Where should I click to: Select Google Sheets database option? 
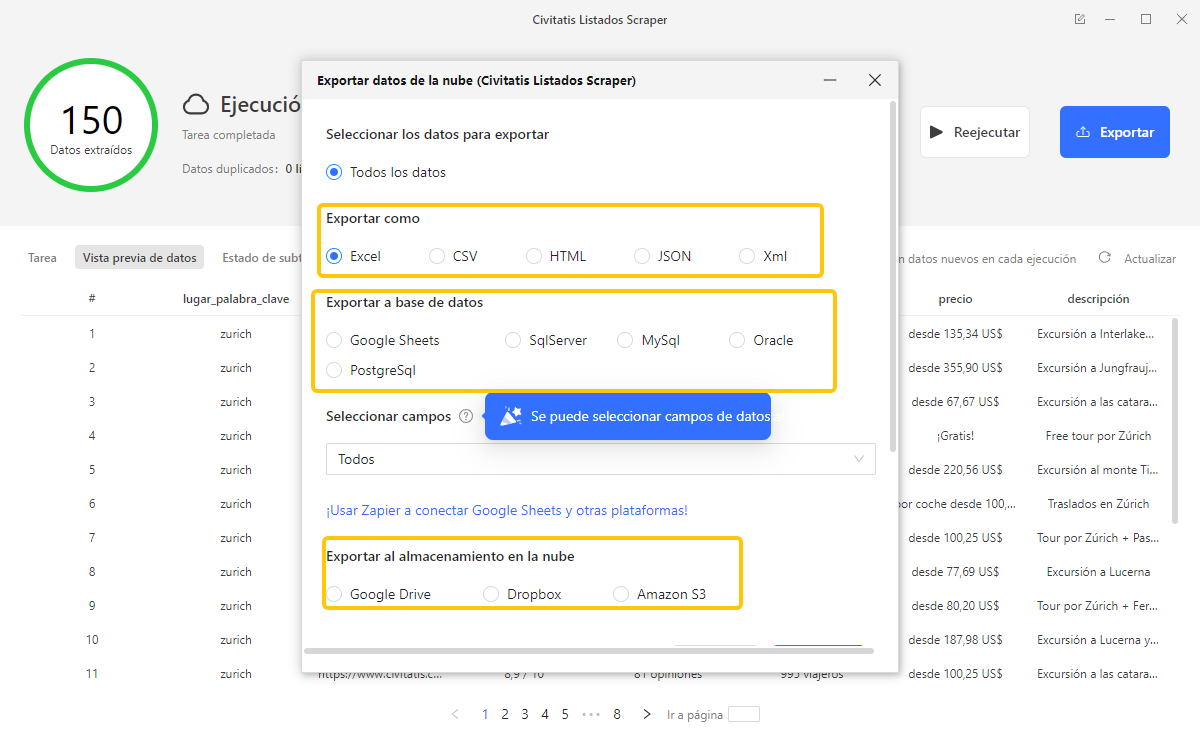tap(334, 340)
